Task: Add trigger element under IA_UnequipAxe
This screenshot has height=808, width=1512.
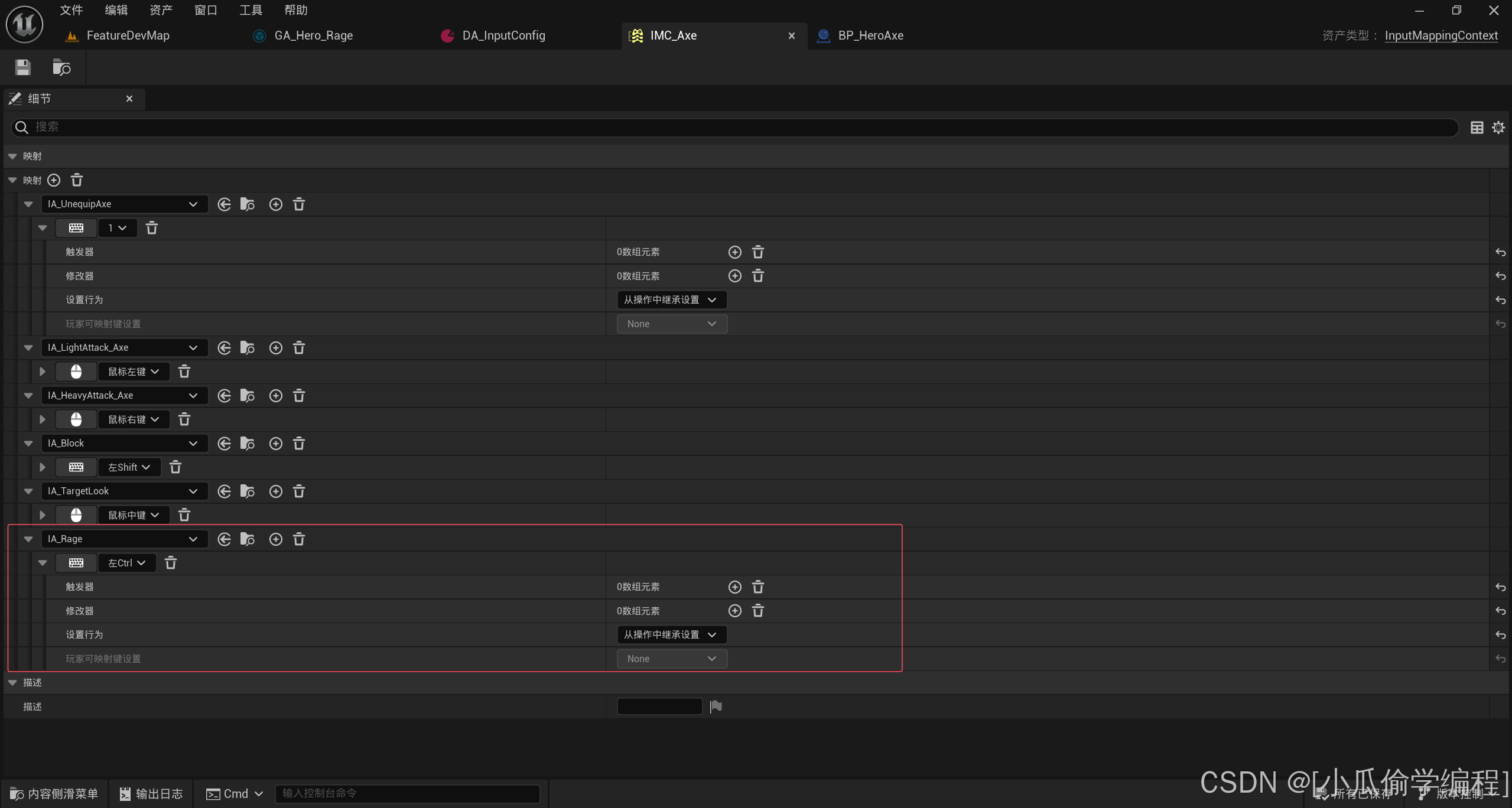Action: 735,252
